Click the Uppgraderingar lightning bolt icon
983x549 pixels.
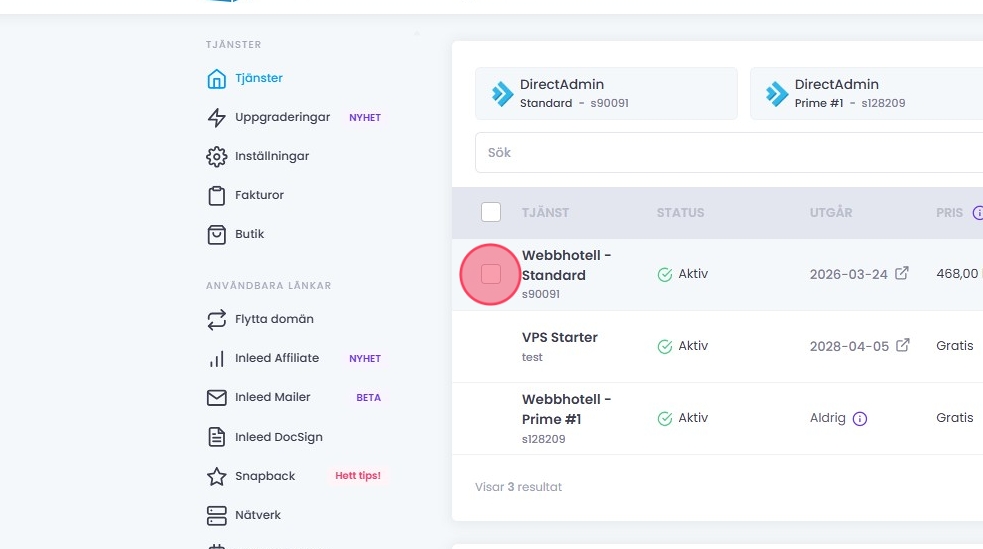(x=216, y=118)
